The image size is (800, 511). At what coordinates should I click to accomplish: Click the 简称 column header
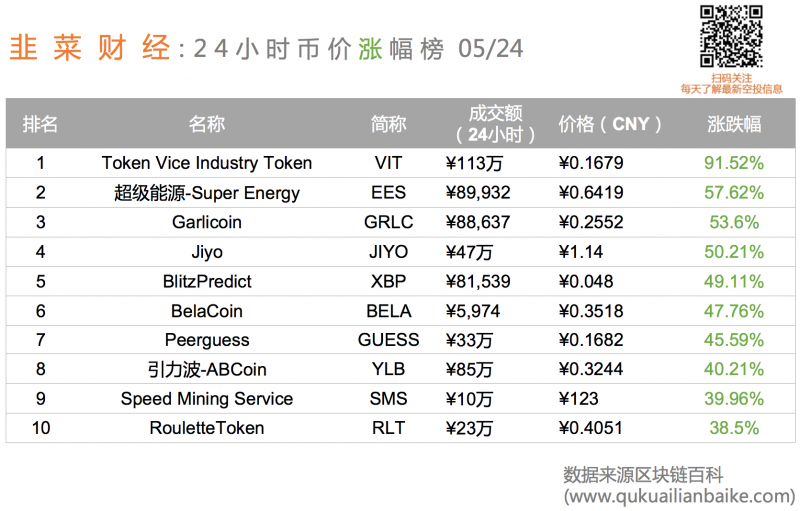(388, 124)
